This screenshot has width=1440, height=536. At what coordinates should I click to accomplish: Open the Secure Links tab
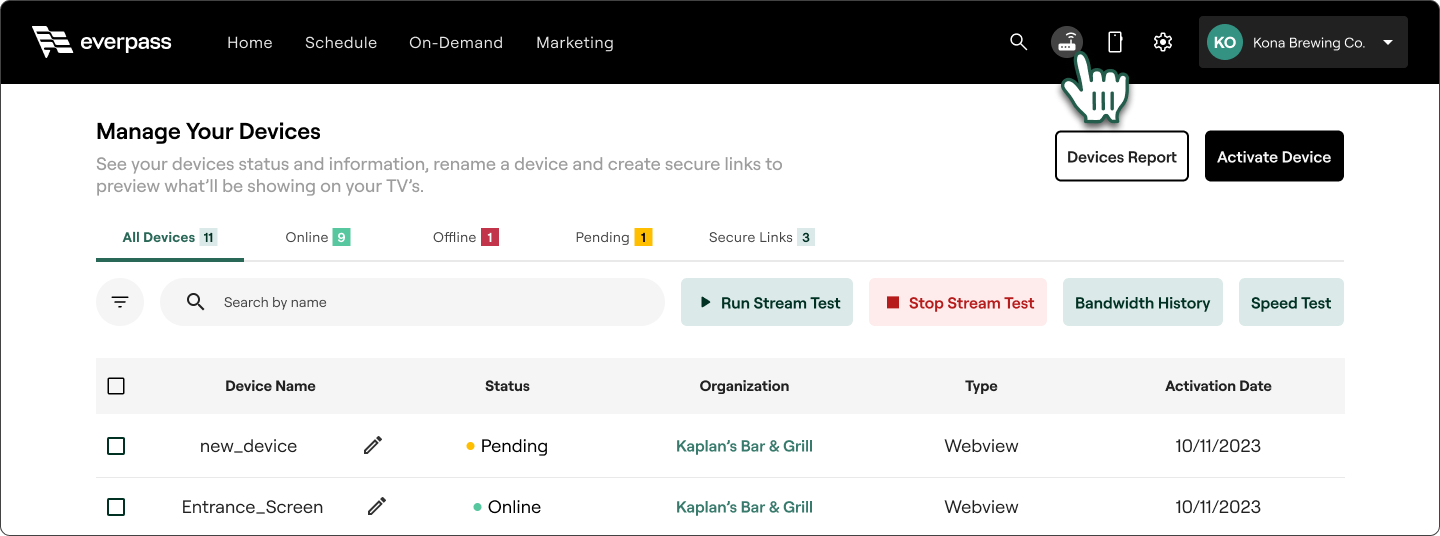coord(761,237)
